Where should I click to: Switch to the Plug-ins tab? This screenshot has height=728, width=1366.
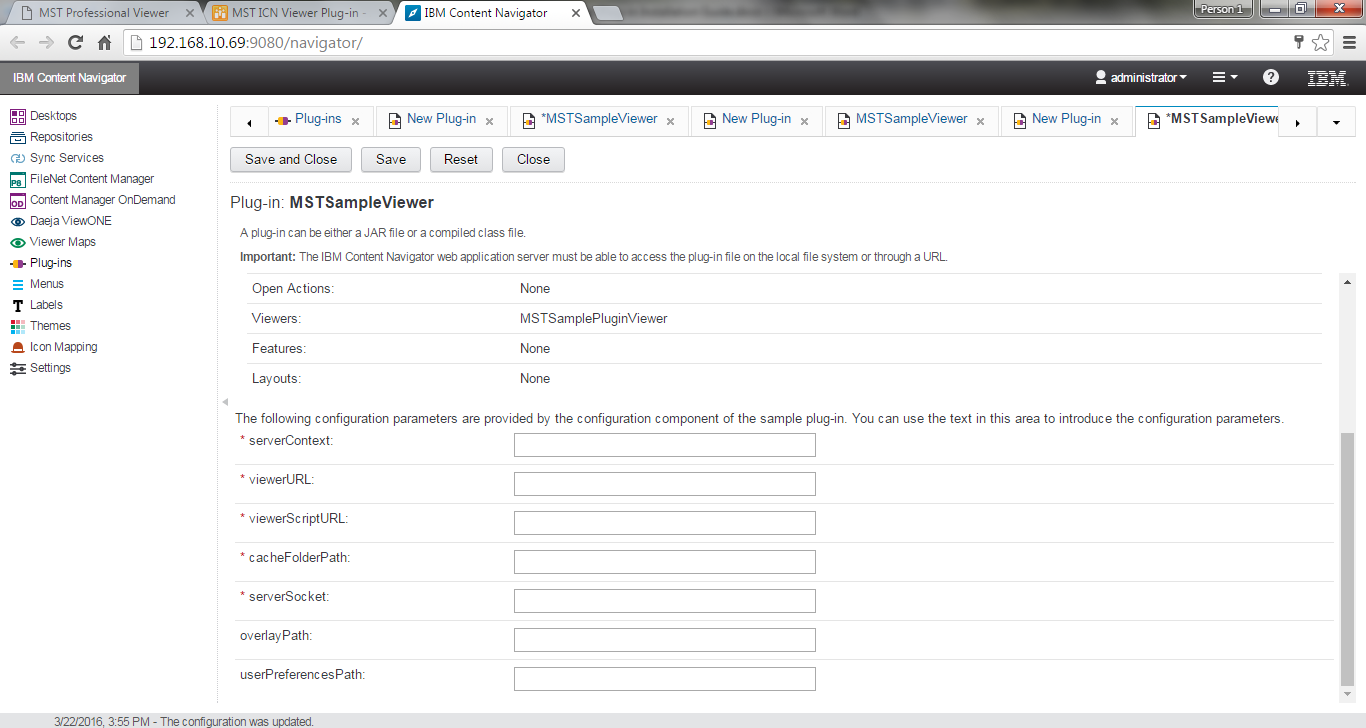point(317,119)
